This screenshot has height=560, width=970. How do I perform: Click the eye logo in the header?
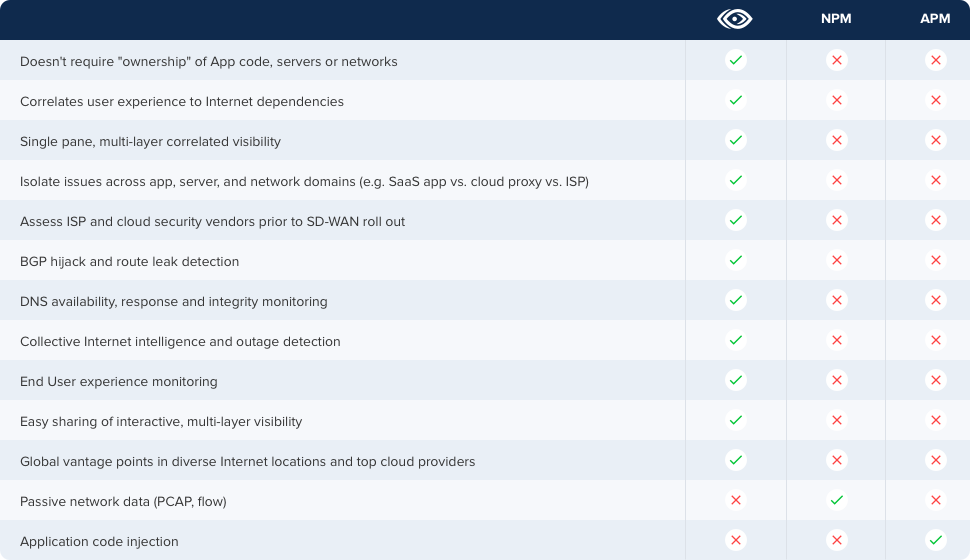735,19
